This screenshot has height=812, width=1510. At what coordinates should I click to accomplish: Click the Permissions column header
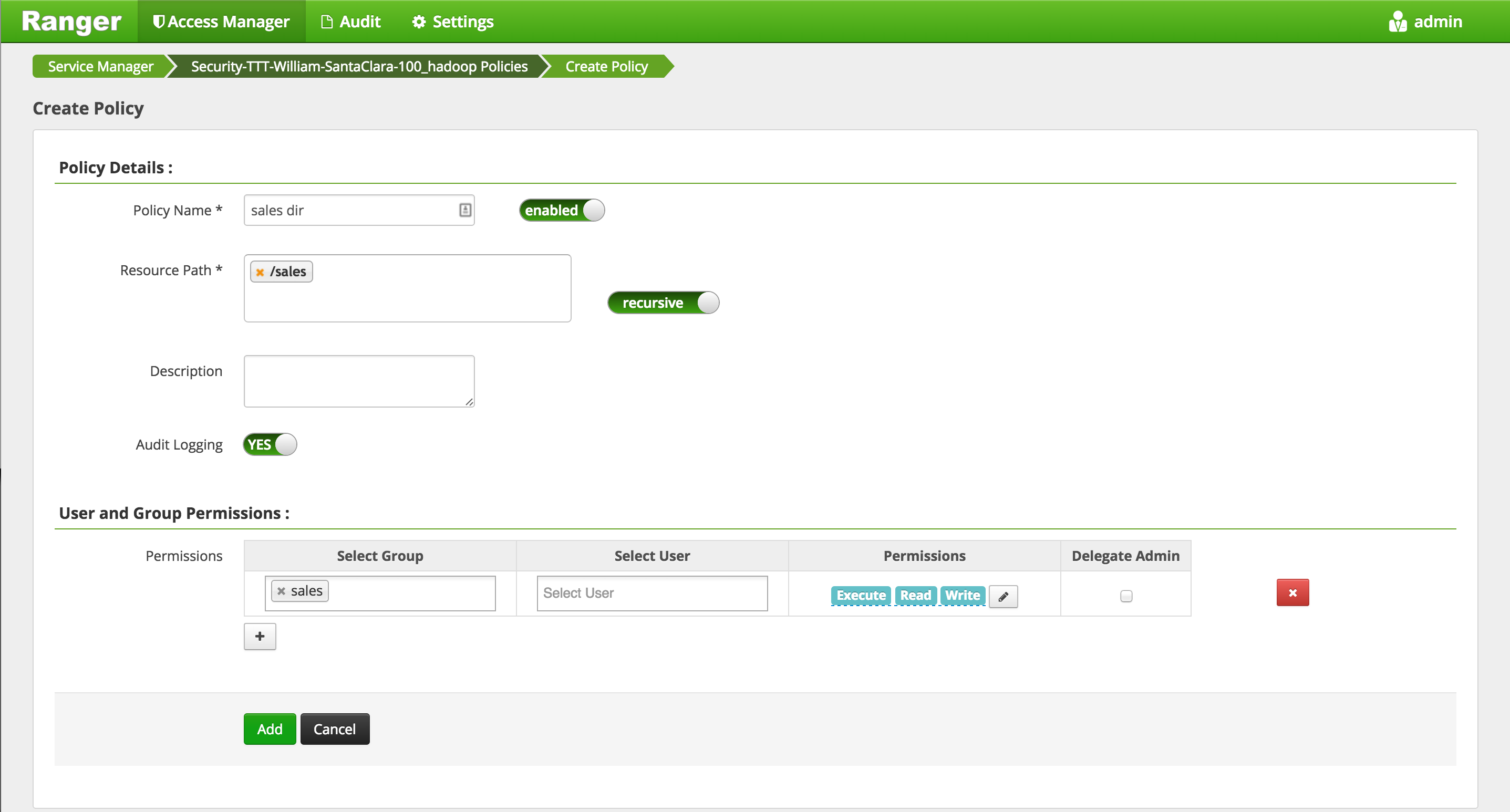(x=924, y=556)
